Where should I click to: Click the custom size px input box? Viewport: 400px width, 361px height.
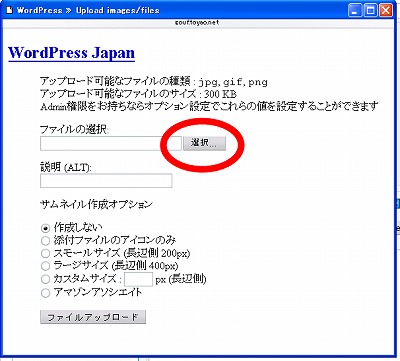coord(138,279)
